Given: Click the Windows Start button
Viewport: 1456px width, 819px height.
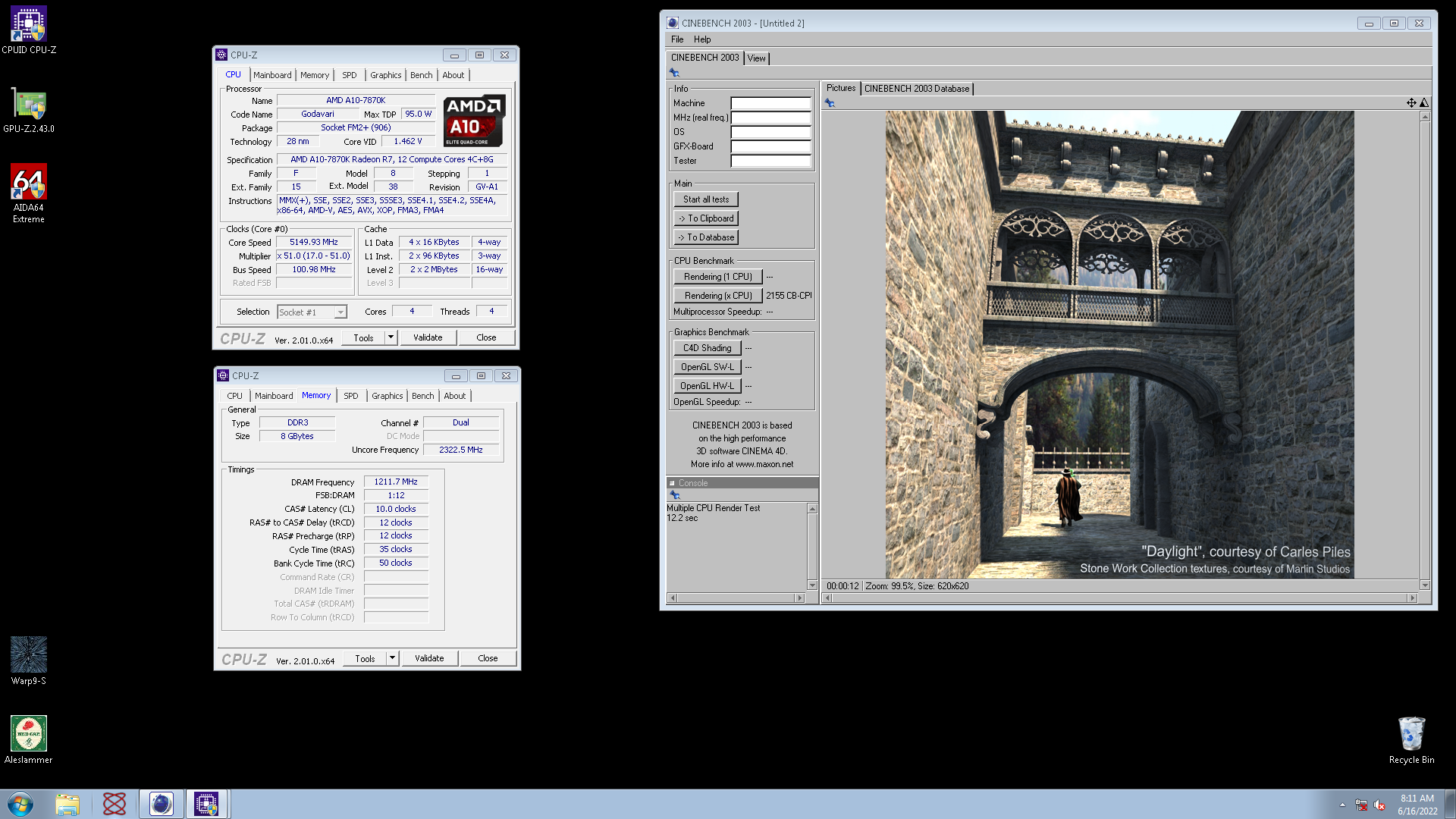Looking at the screenshot, I should 20,804.
